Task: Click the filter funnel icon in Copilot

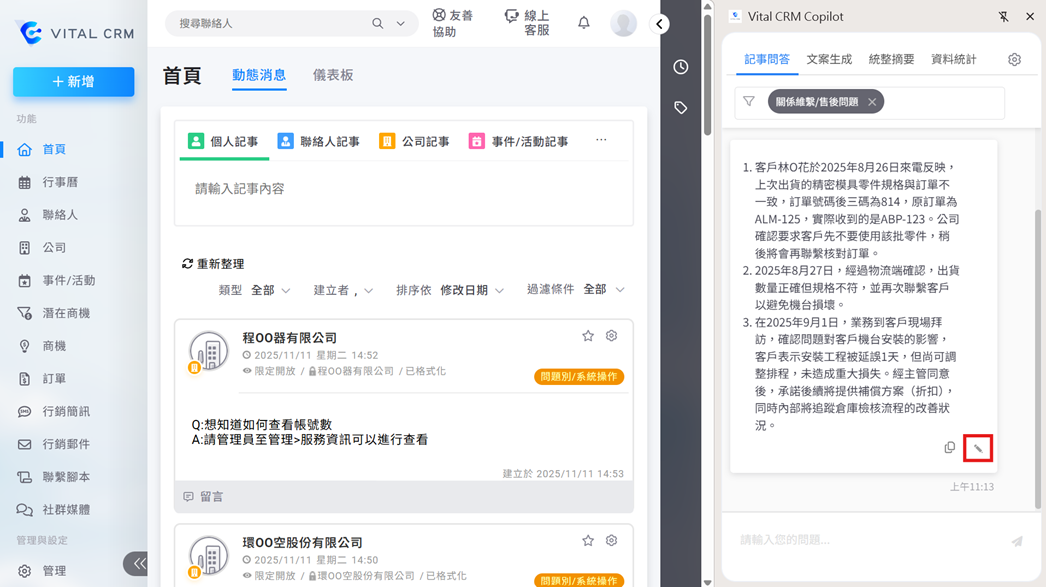Action: [748, 102]
